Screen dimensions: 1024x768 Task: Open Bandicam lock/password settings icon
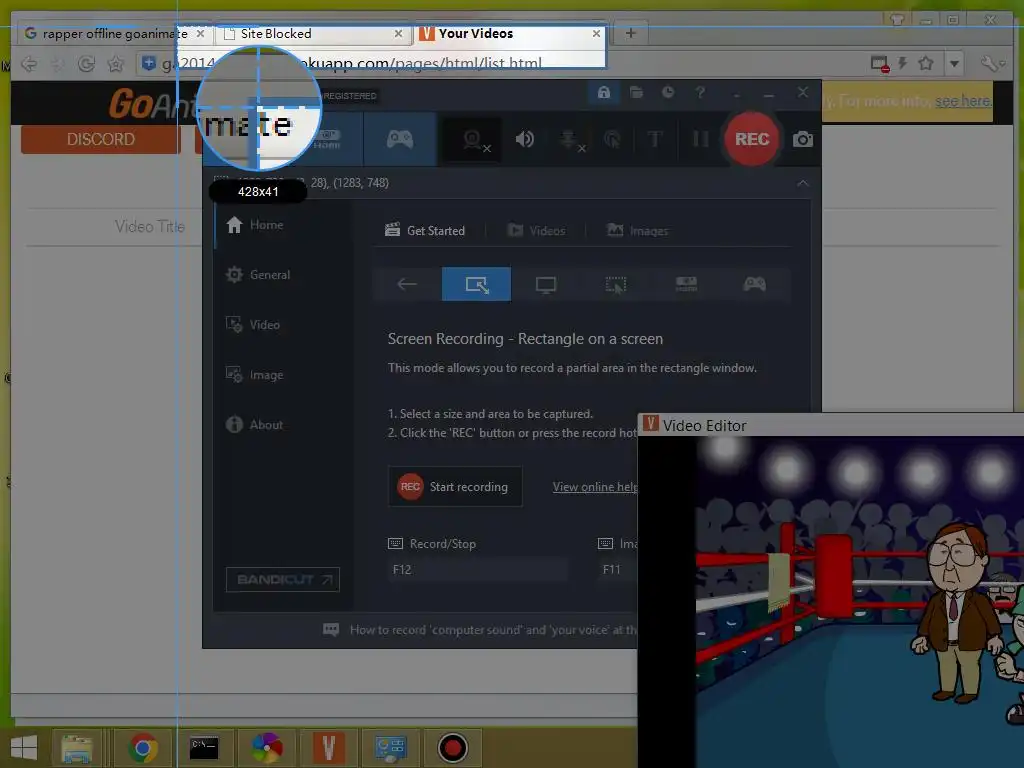[603, 92]
